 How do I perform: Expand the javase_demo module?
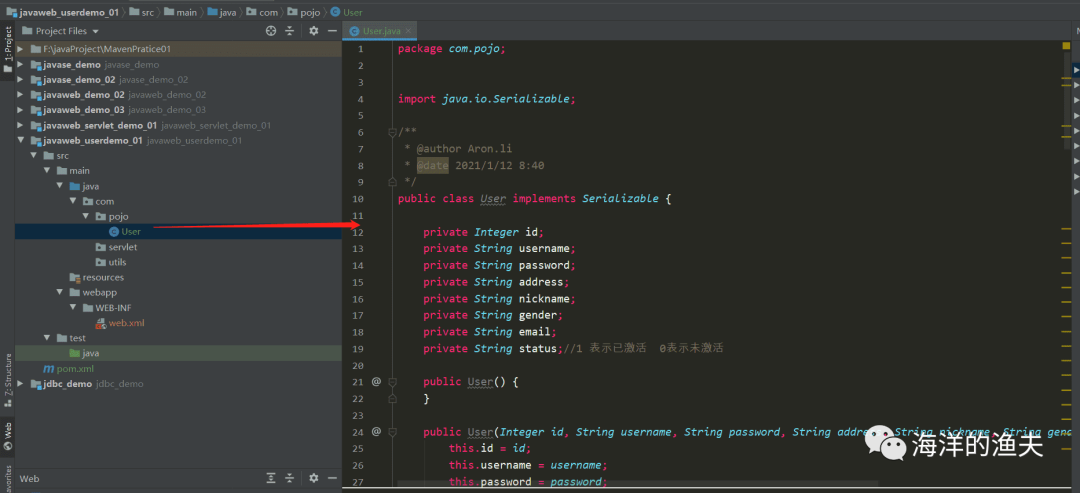(x=20, y=65)
